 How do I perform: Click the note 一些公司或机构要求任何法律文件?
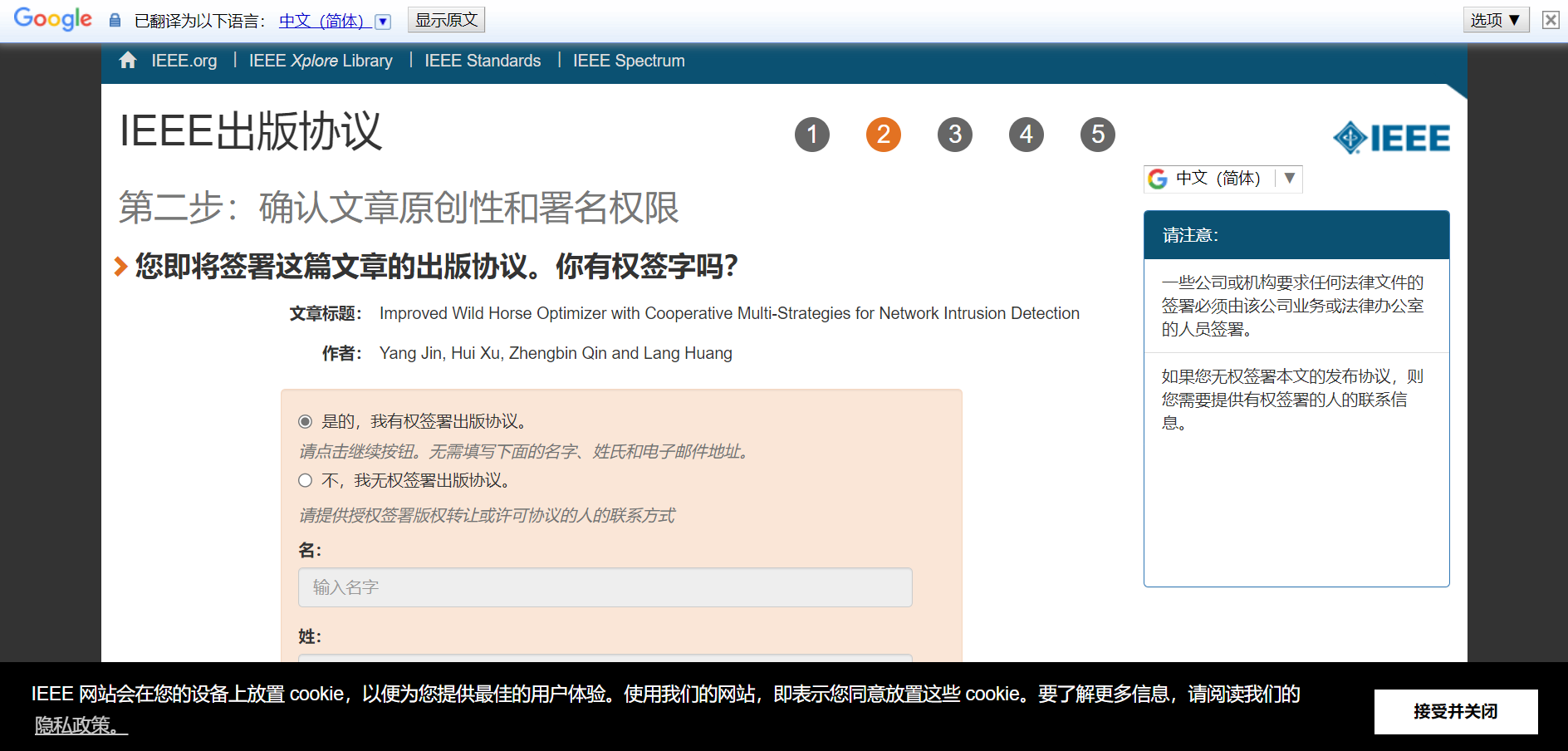pos(1292,306)
